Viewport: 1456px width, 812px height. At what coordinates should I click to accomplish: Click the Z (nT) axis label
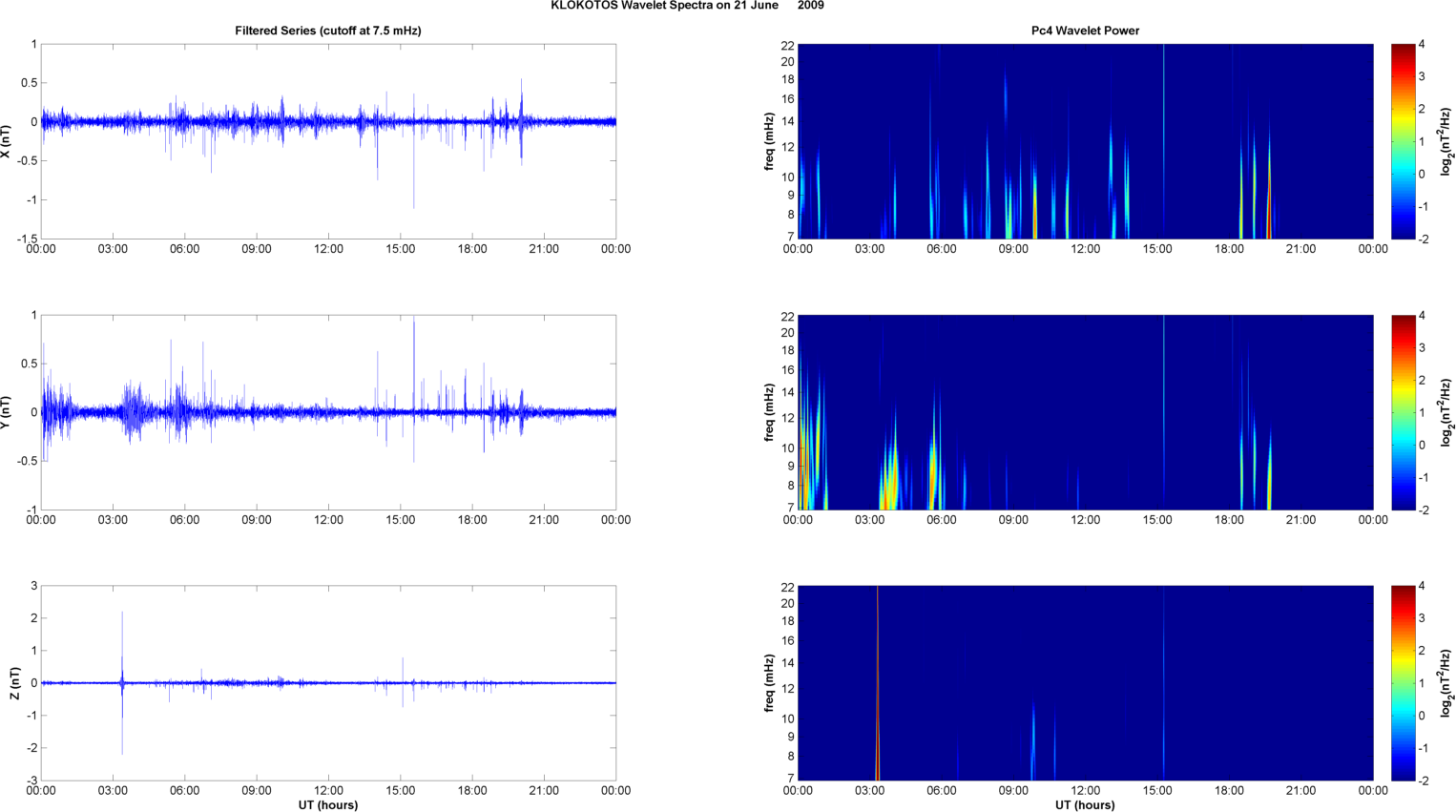coord(13,683)
